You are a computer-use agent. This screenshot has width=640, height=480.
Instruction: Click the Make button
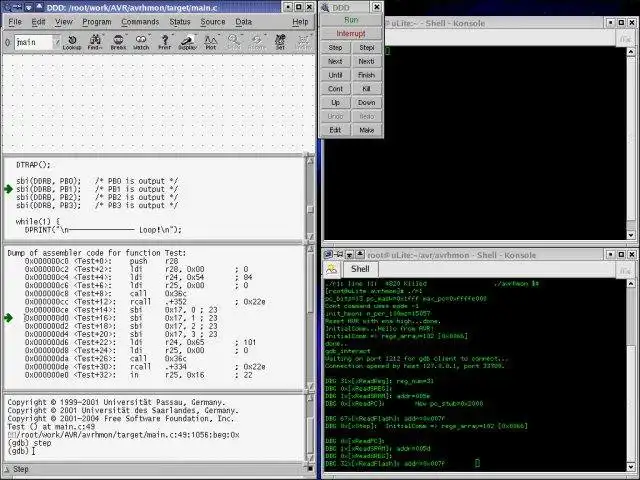tap(367, 130)
